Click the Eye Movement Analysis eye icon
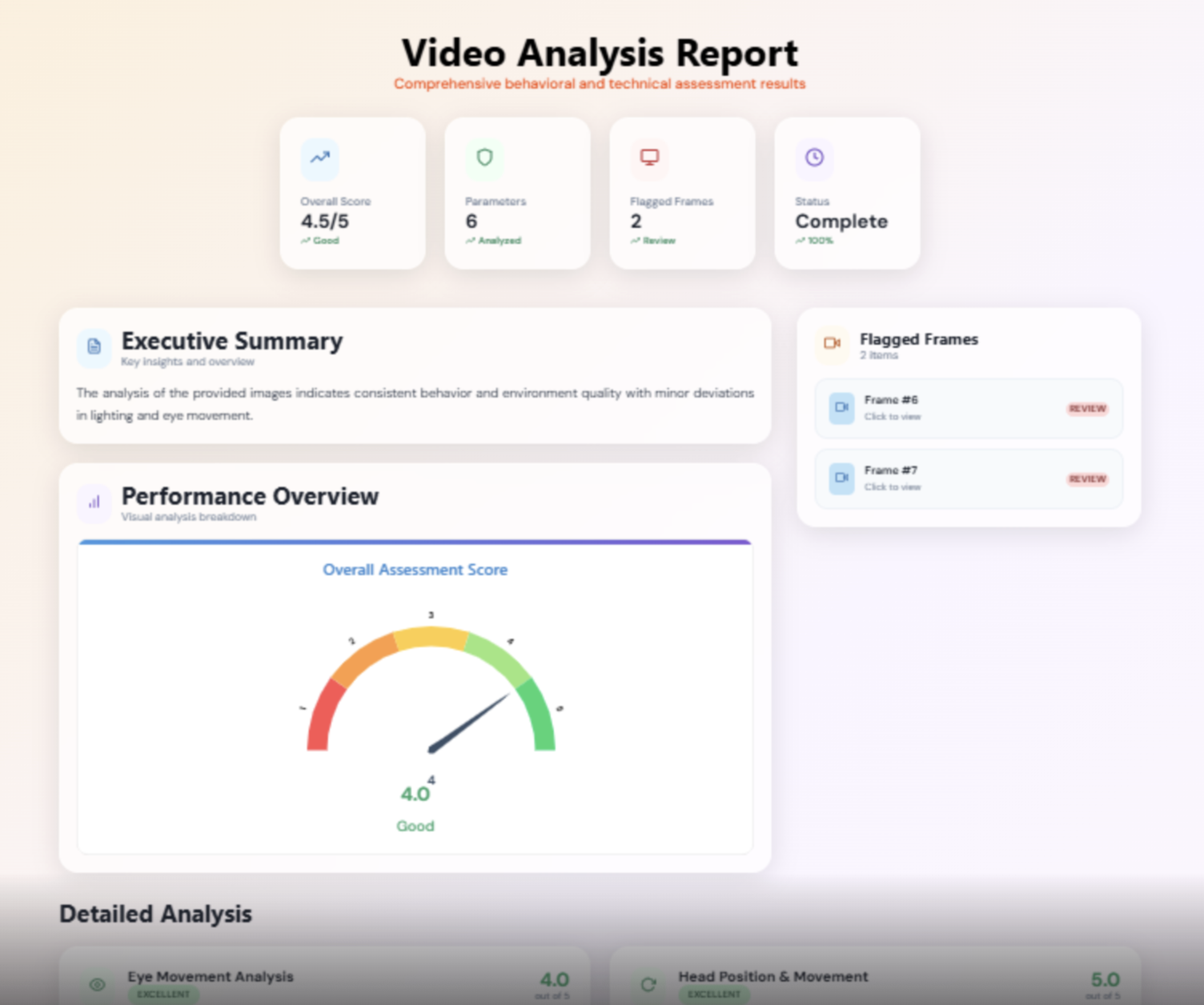Image resolution: width=1204 pixels, height=1005 pixels. [96, 983]
